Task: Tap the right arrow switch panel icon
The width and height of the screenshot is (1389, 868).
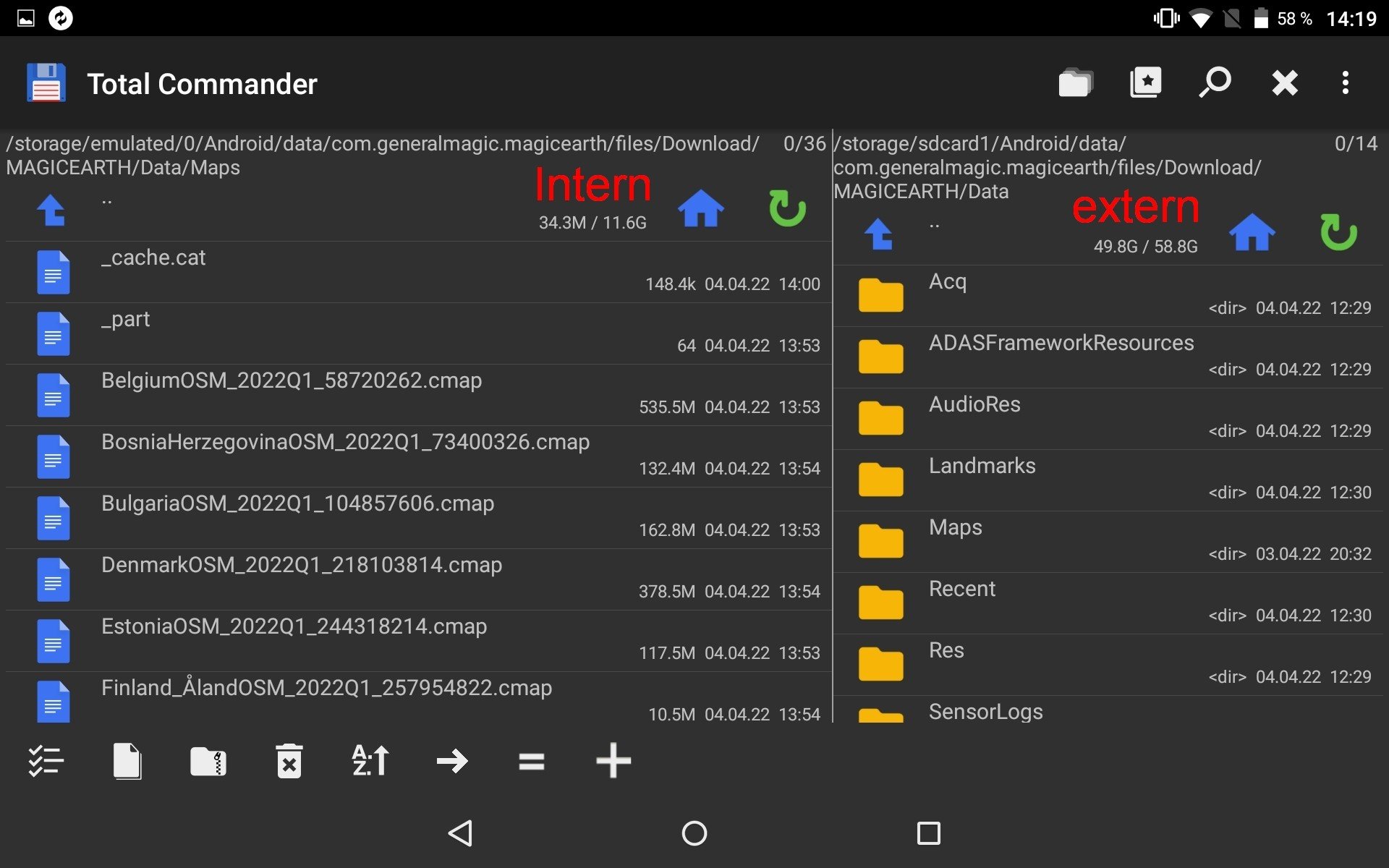Action: coord(452,761)
